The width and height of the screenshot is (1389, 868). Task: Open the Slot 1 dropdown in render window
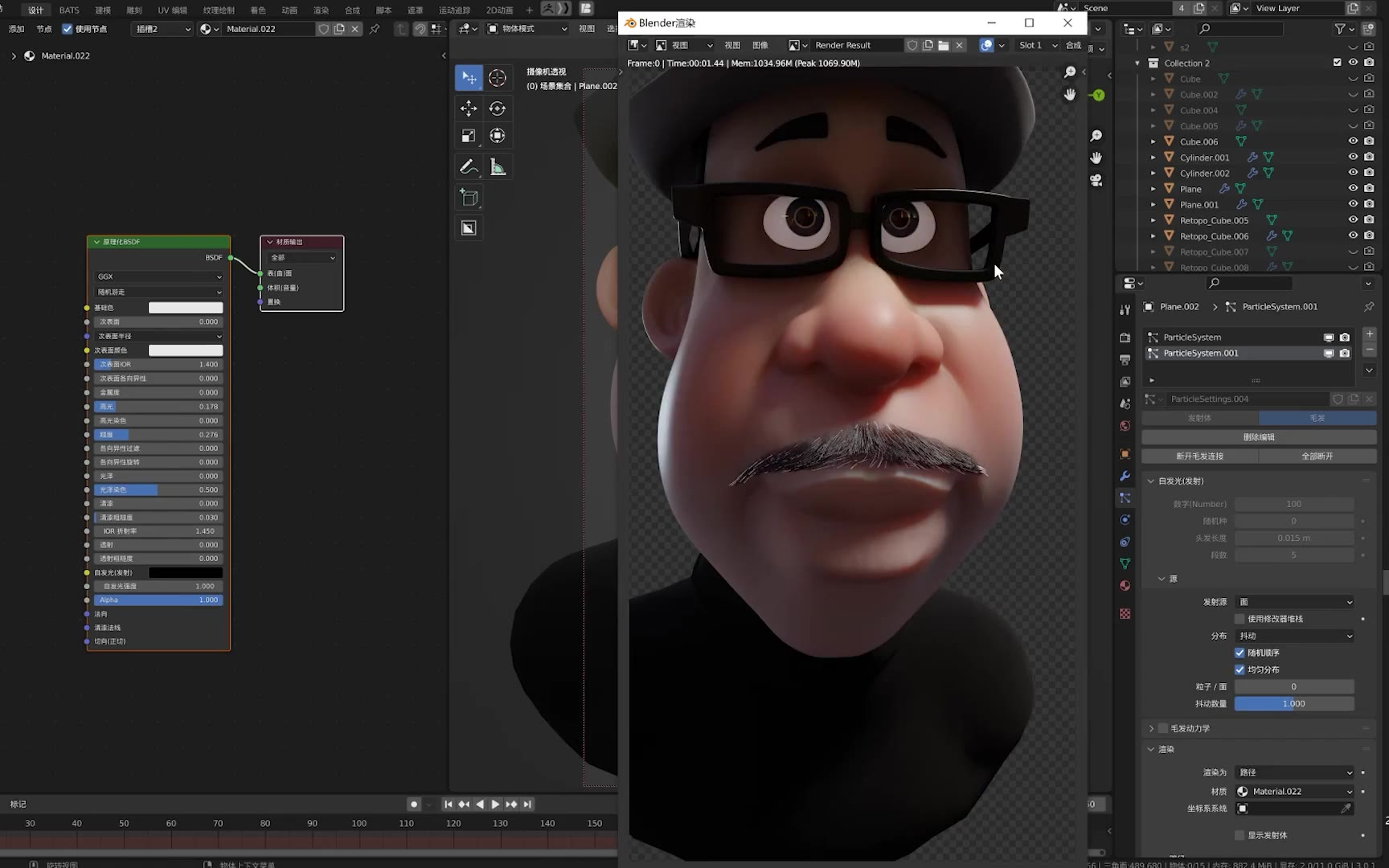[1038, 46]
